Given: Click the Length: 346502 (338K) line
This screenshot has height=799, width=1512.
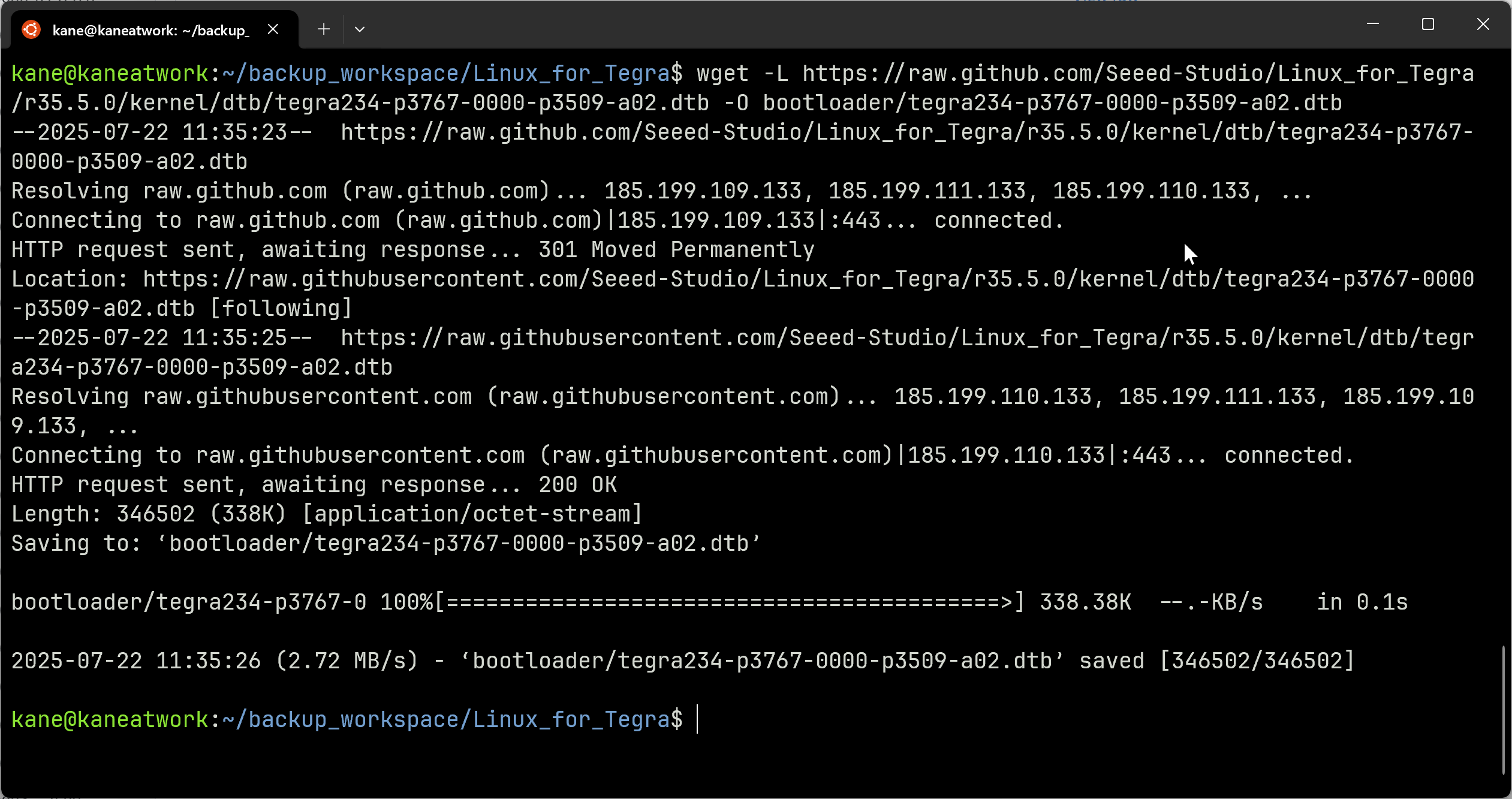Looking at the screenshot, I should pos(327,514).
